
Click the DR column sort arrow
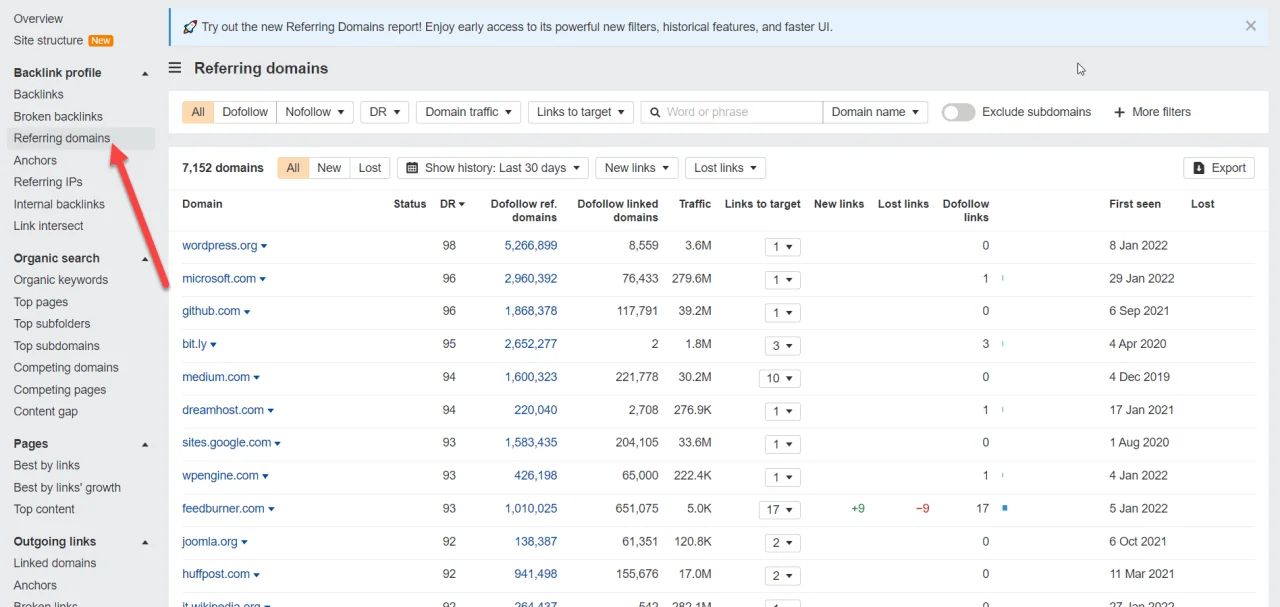pyautogui.click(x=461, y=203)
